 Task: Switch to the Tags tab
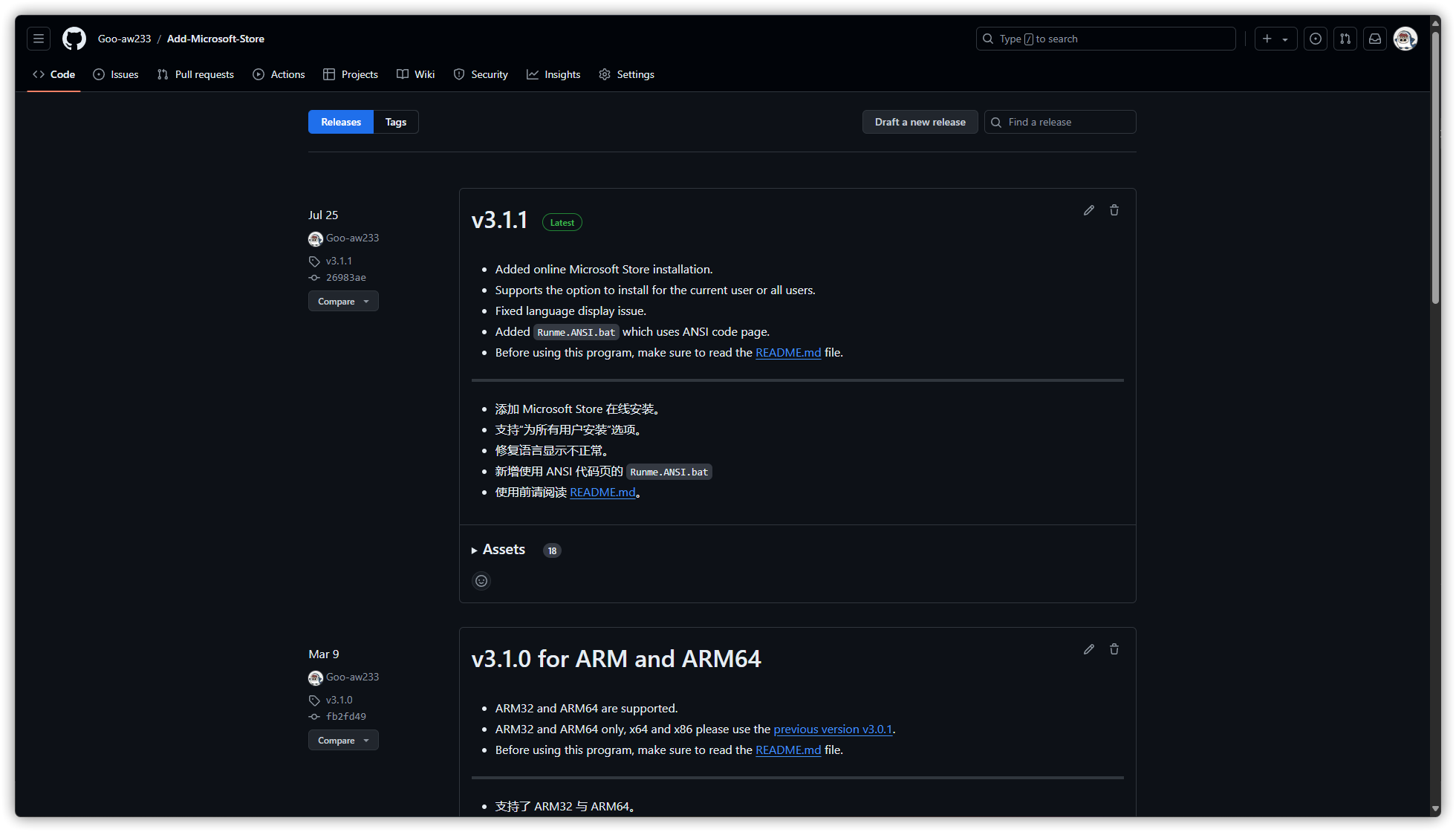395,122
